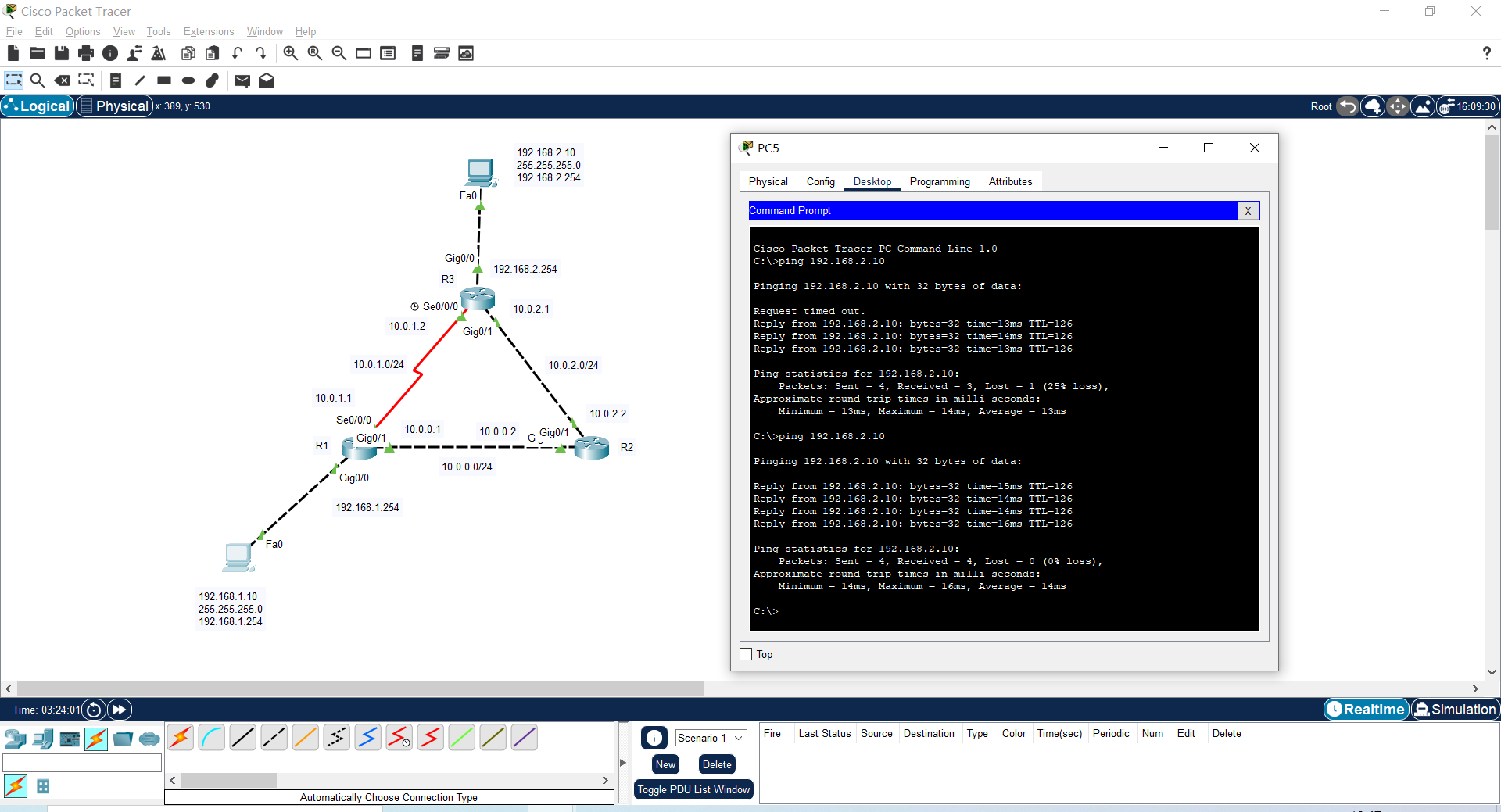Click the PC with address 192.168.1.10
1501x812 pixels.
(x=238, y=556)
